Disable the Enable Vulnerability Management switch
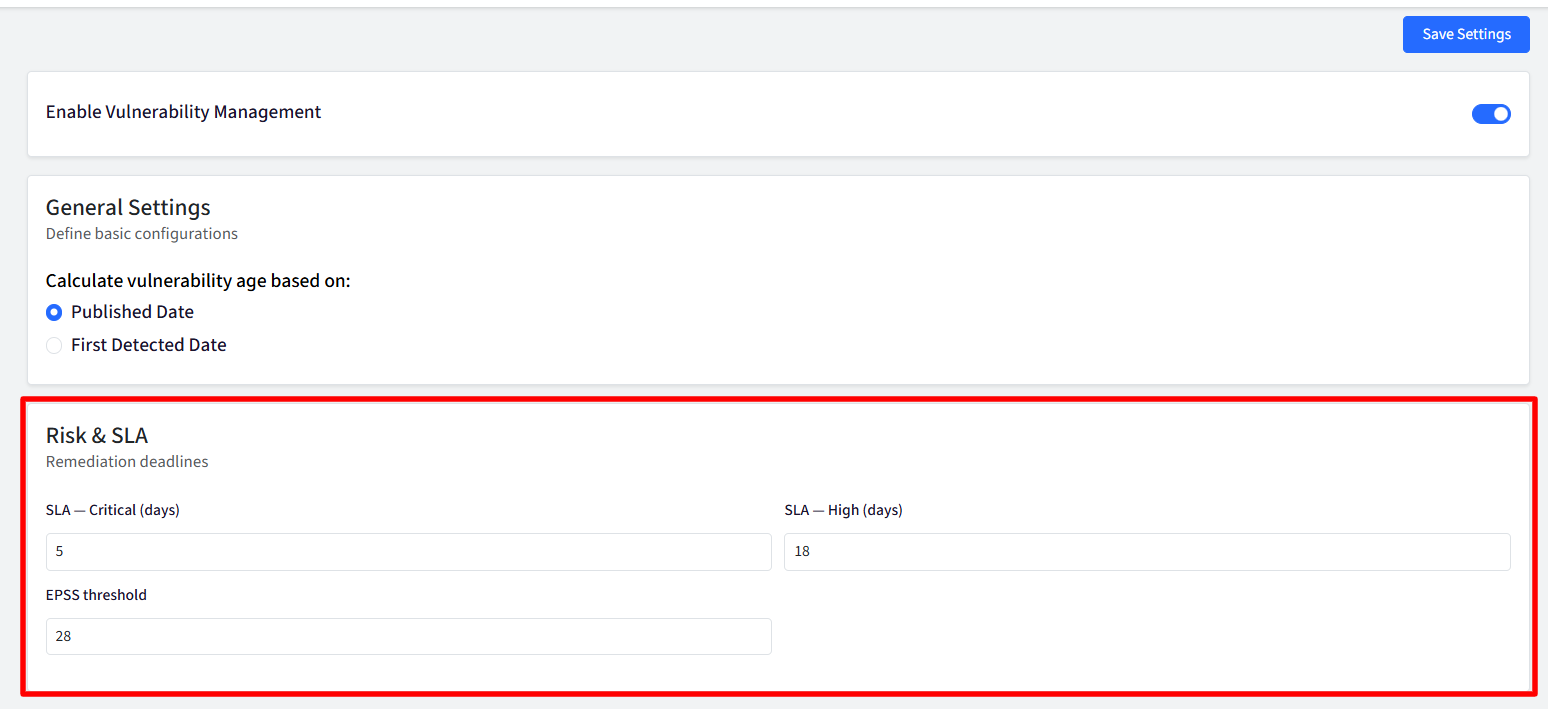 tap(1491, 114)
